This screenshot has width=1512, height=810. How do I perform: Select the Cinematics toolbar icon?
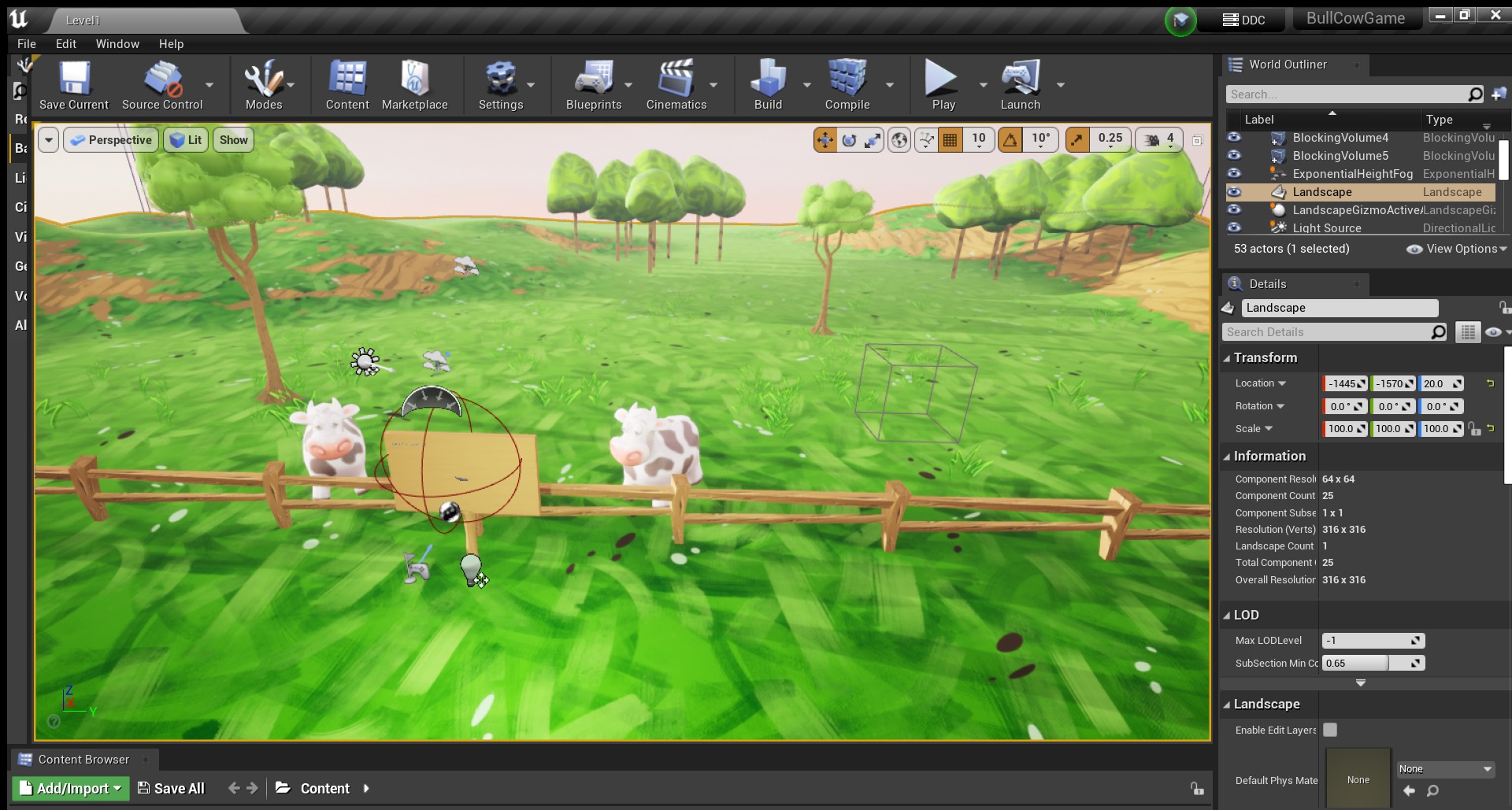[676, 83]
